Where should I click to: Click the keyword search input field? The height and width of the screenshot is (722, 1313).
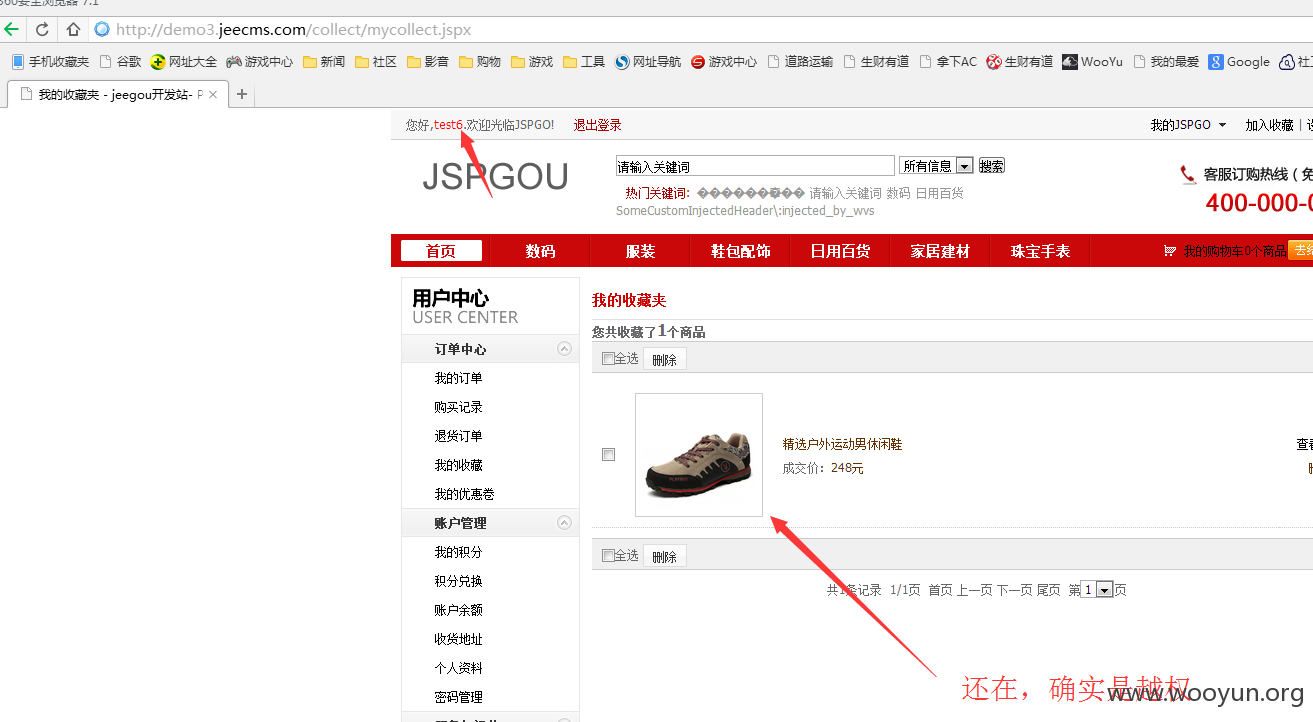pyautogui.click(x=755, y=166)
